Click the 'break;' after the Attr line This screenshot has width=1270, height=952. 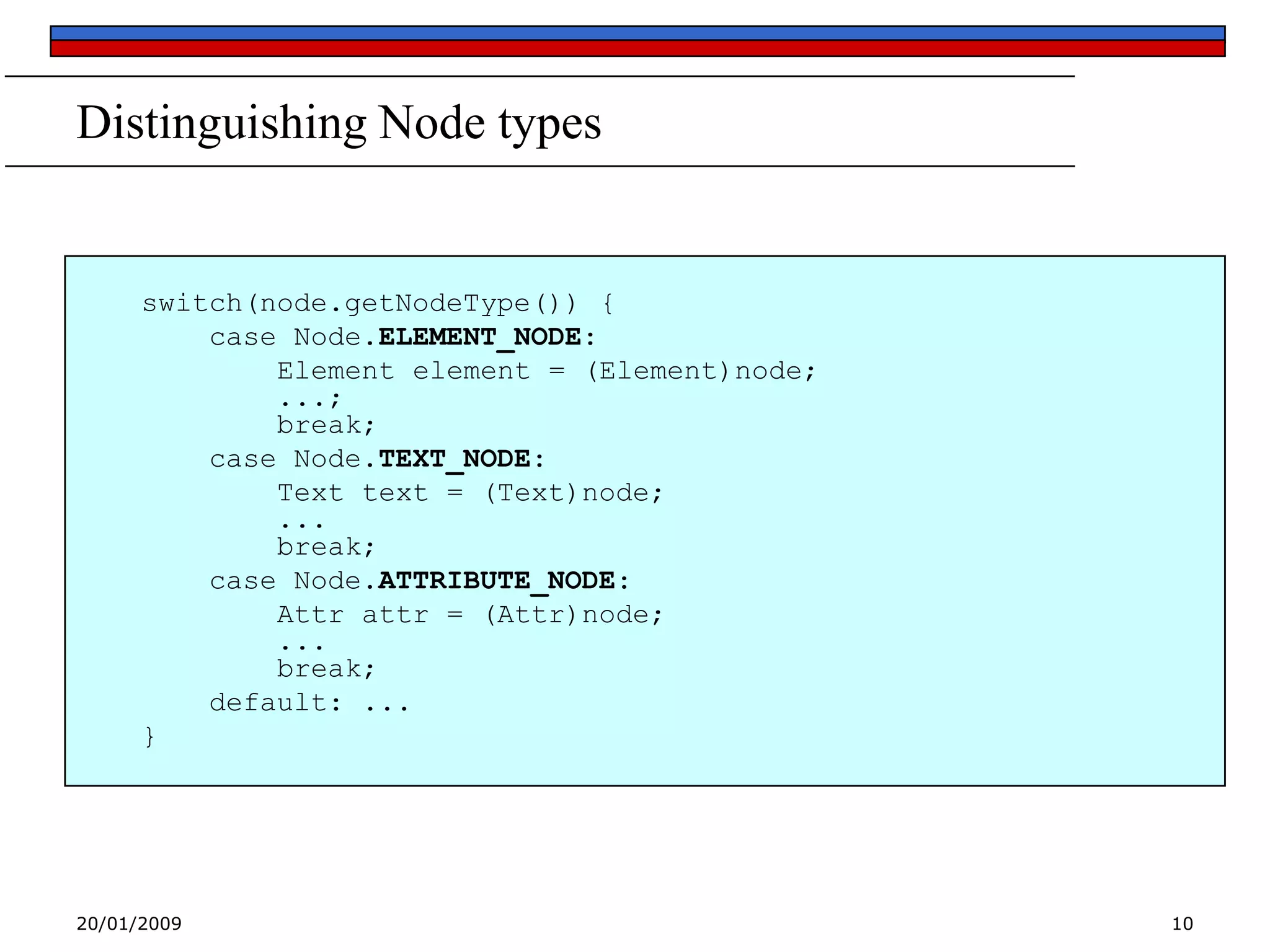tap(326, 669)
